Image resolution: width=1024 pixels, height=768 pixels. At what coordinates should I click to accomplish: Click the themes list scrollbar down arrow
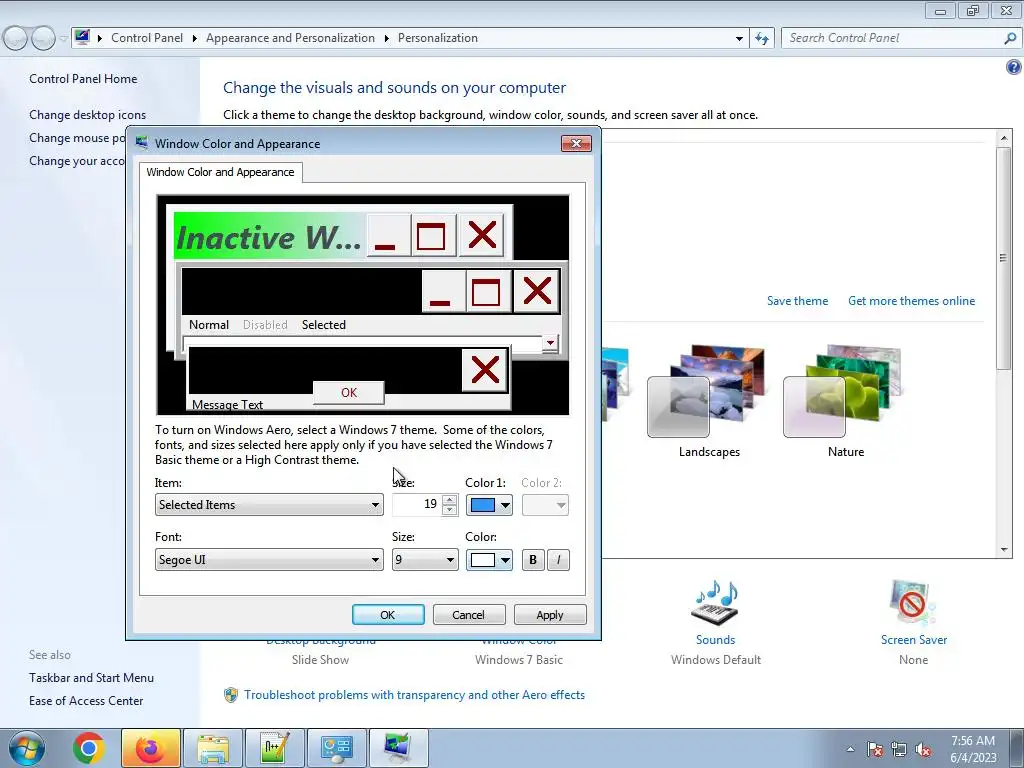(1004, 550)
